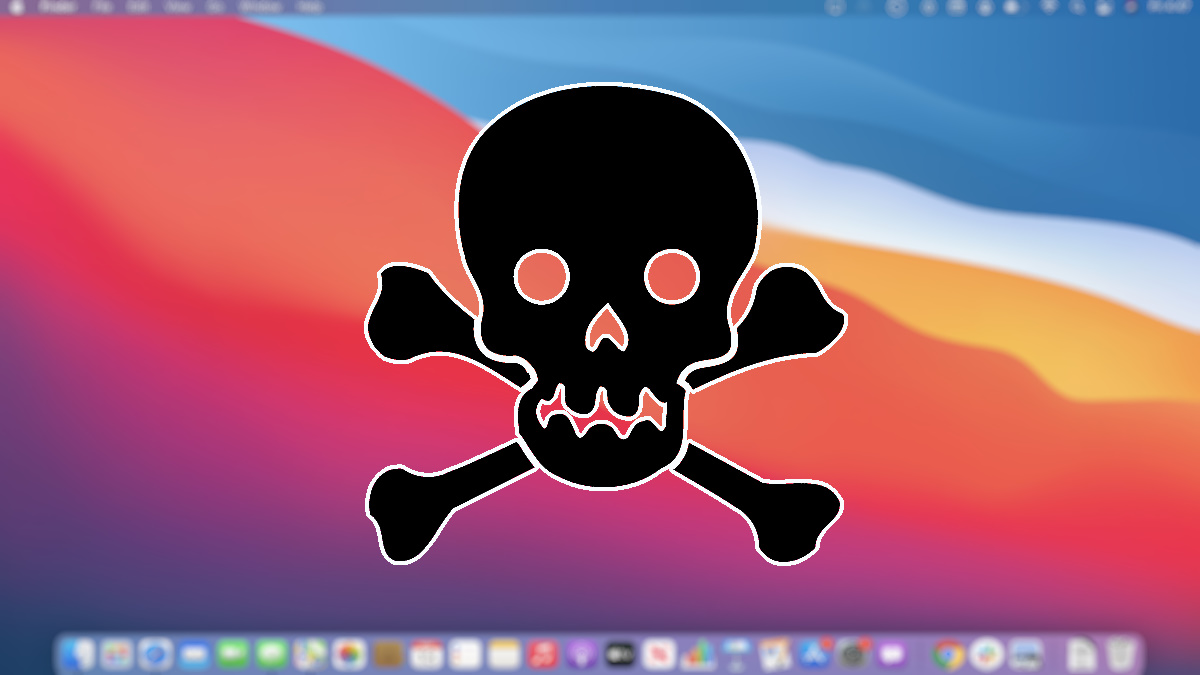Screen dimensions: 1200x675
Task: Open the Notes app in the Dock
Action: point(505,655)
